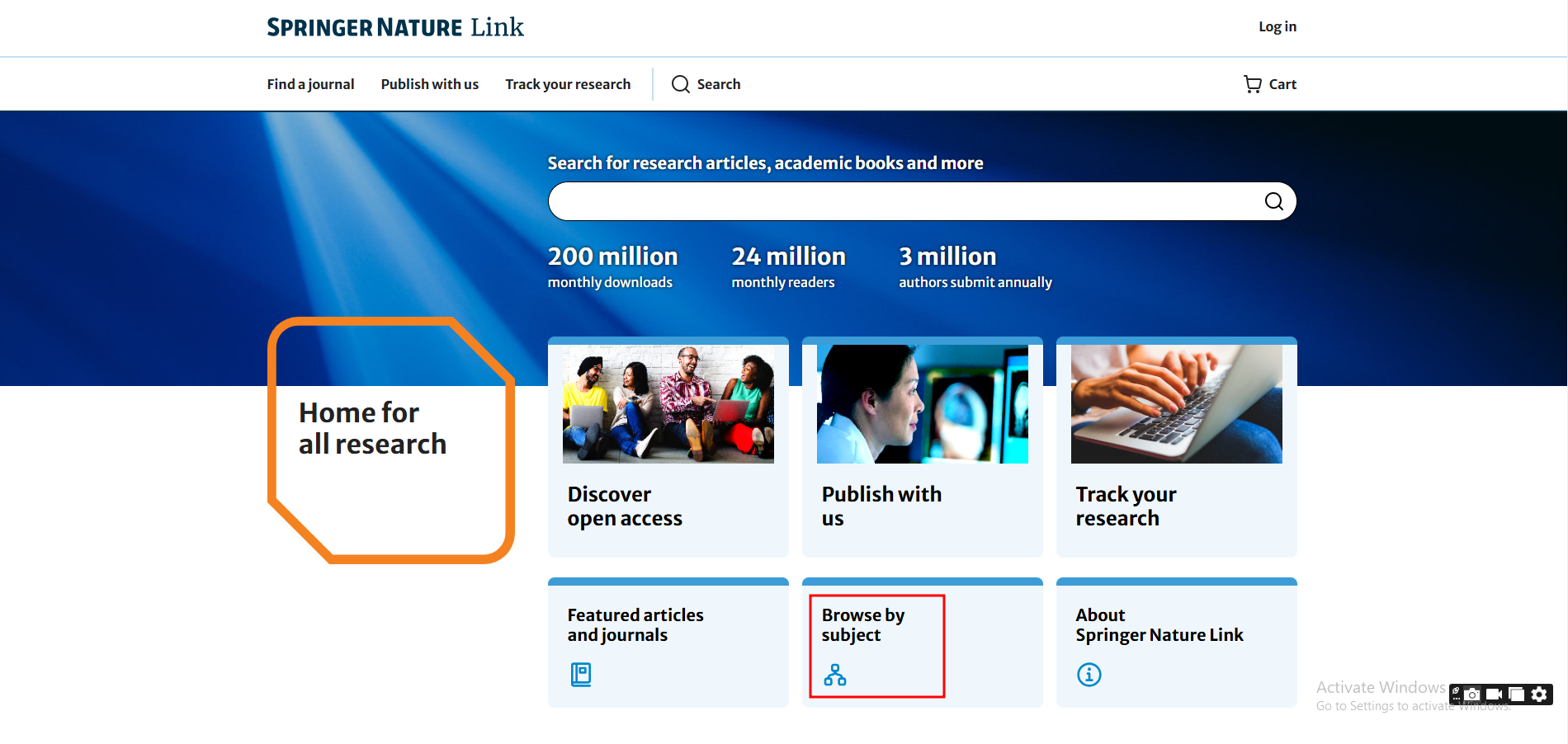Open the shopping Cart
The image size is (1568, 744).
coord(1270,84)
